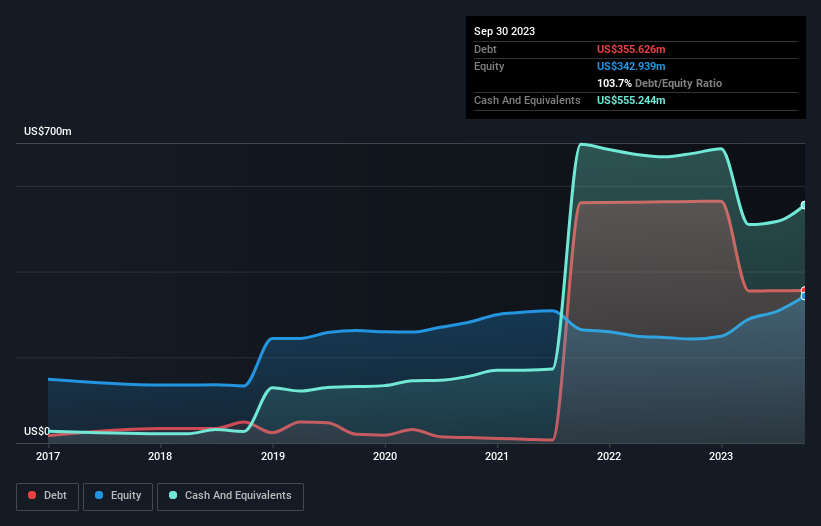Toggle Cash And Equivalents legend button

(230, 496)
